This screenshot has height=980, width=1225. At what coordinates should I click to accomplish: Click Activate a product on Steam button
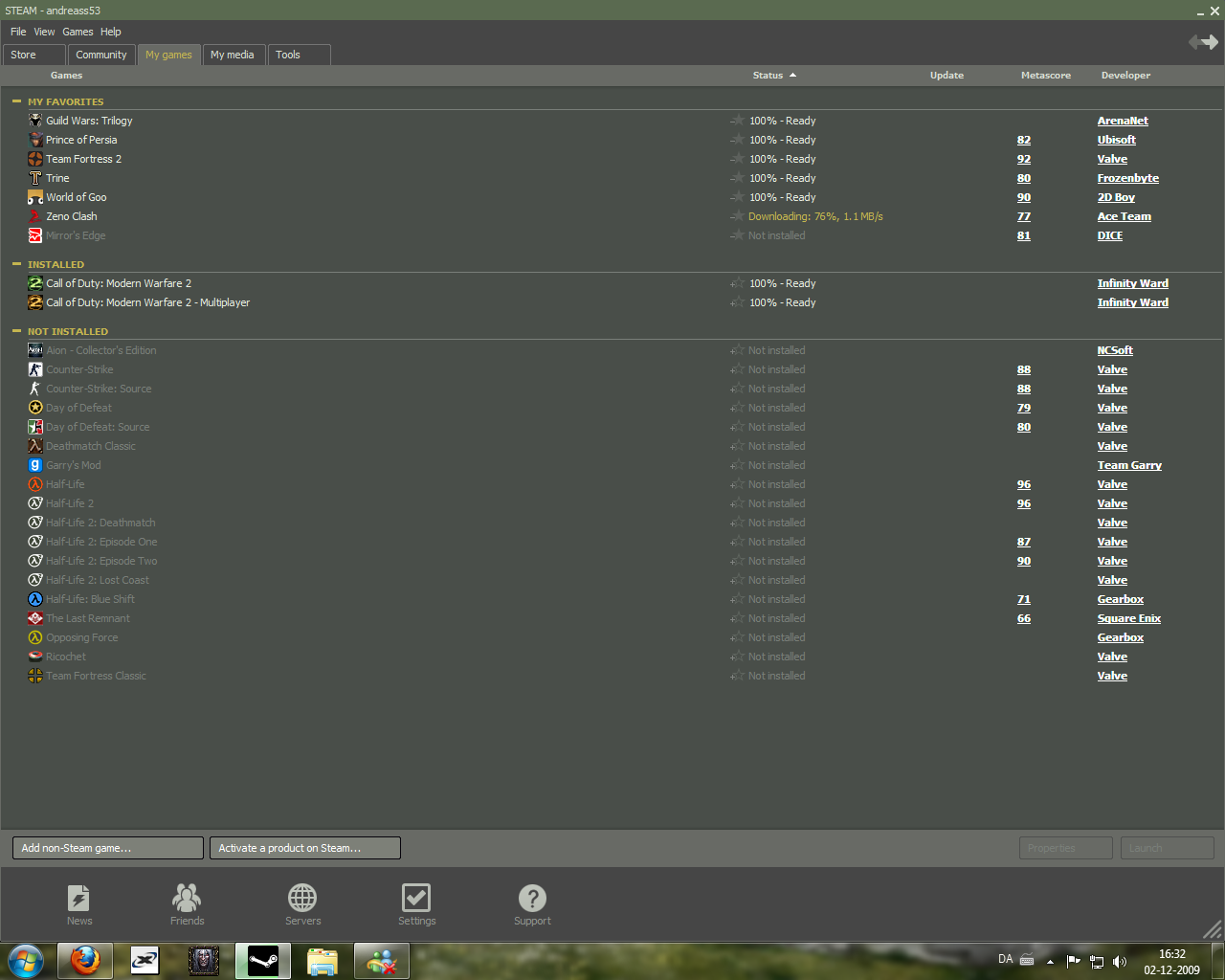pyautogui.click(x=305, y=848)
